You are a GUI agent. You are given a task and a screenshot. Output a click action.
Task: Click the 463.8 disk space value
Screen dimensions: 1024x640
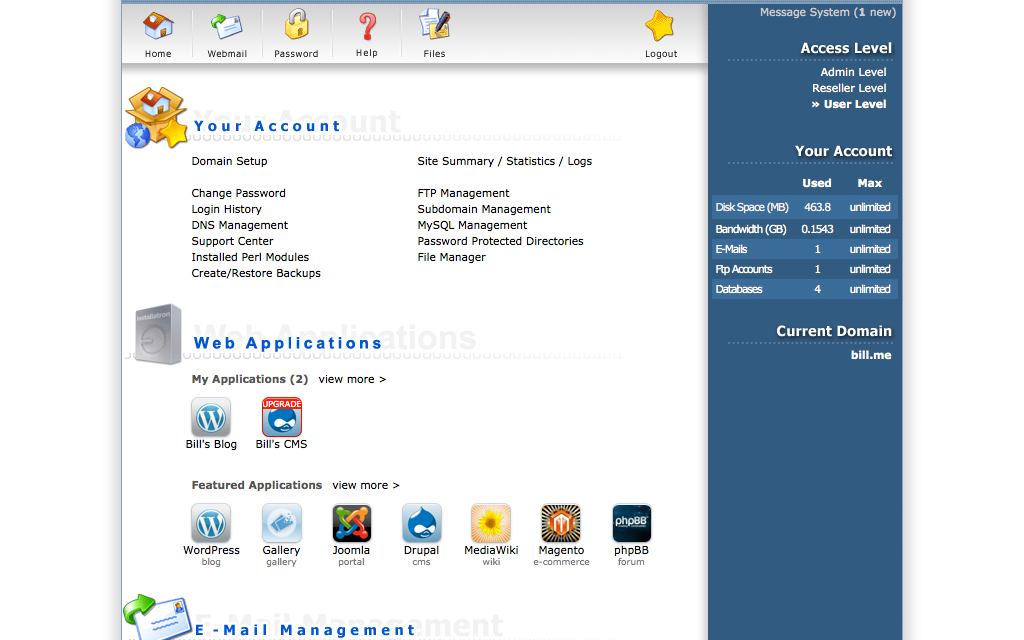(817, 207)
